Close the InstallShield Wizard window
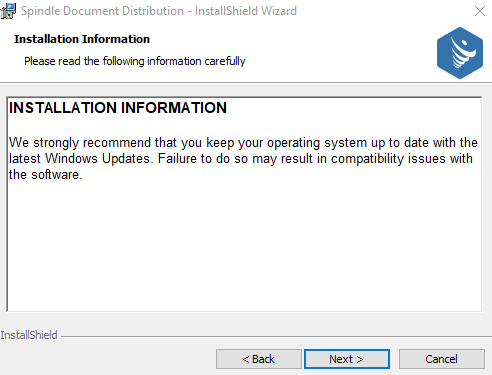The image size is (492, 375). [480, 11]
